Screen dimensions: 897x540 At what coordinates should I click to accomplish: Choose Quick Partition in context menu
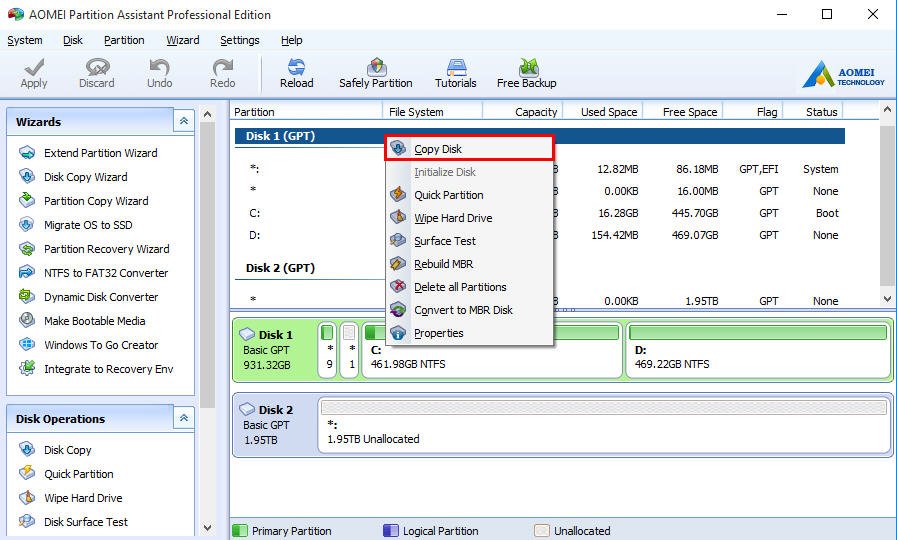tap(469, 195)
